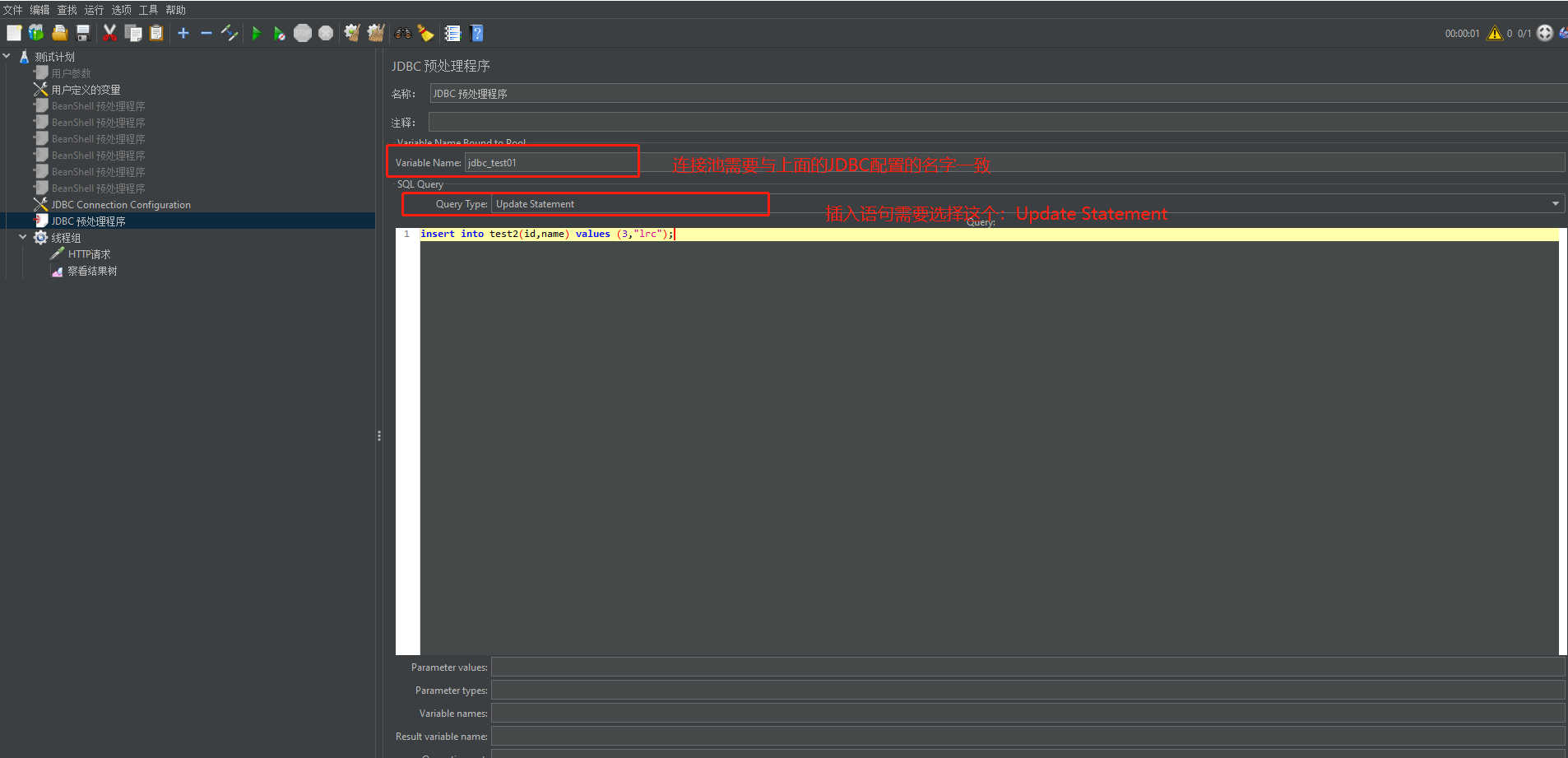Screen dimensions: 1568x758
Task: Select the 线程组 tree item
Action: click(66, 238)
